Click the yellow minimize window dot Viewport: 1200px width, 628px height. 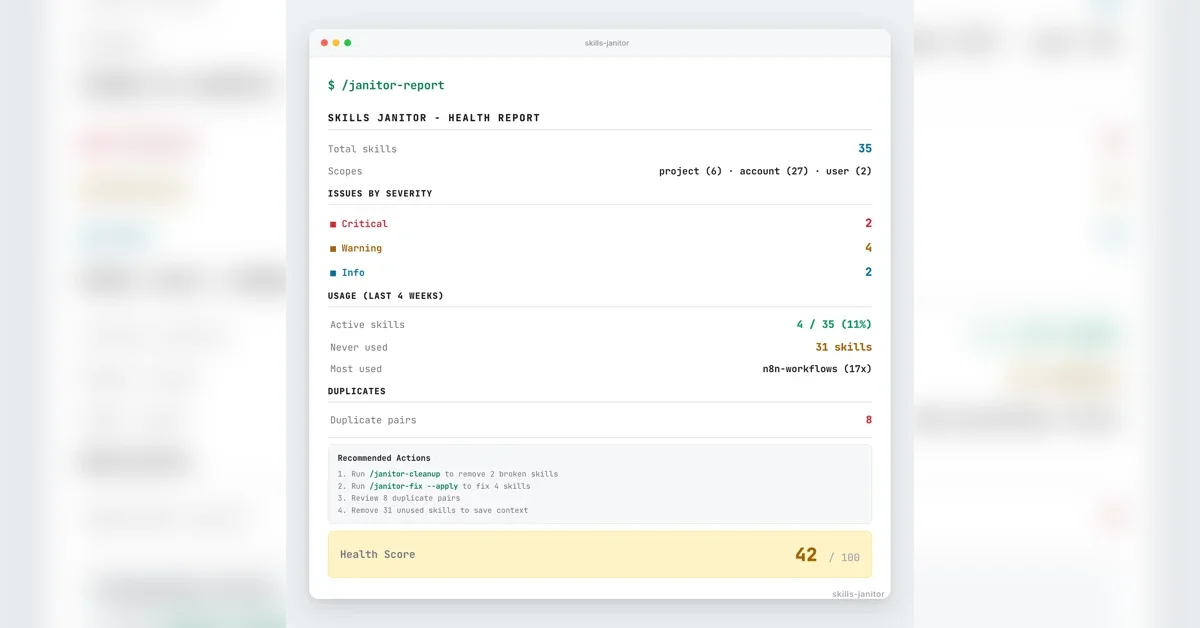click(x=336, y=43)
